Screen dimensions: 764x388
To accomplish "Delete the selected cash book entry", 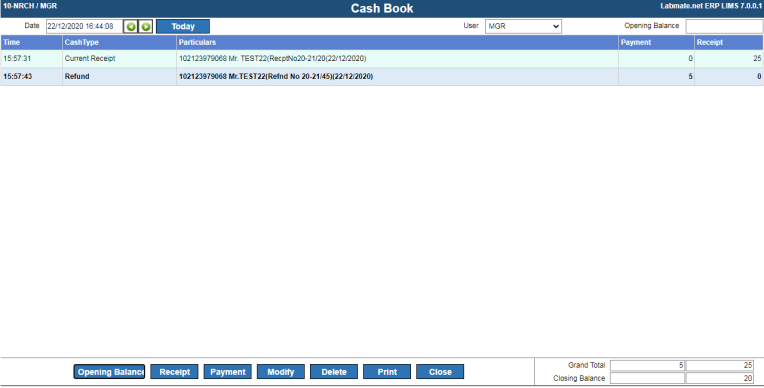I will click(334, 372).
